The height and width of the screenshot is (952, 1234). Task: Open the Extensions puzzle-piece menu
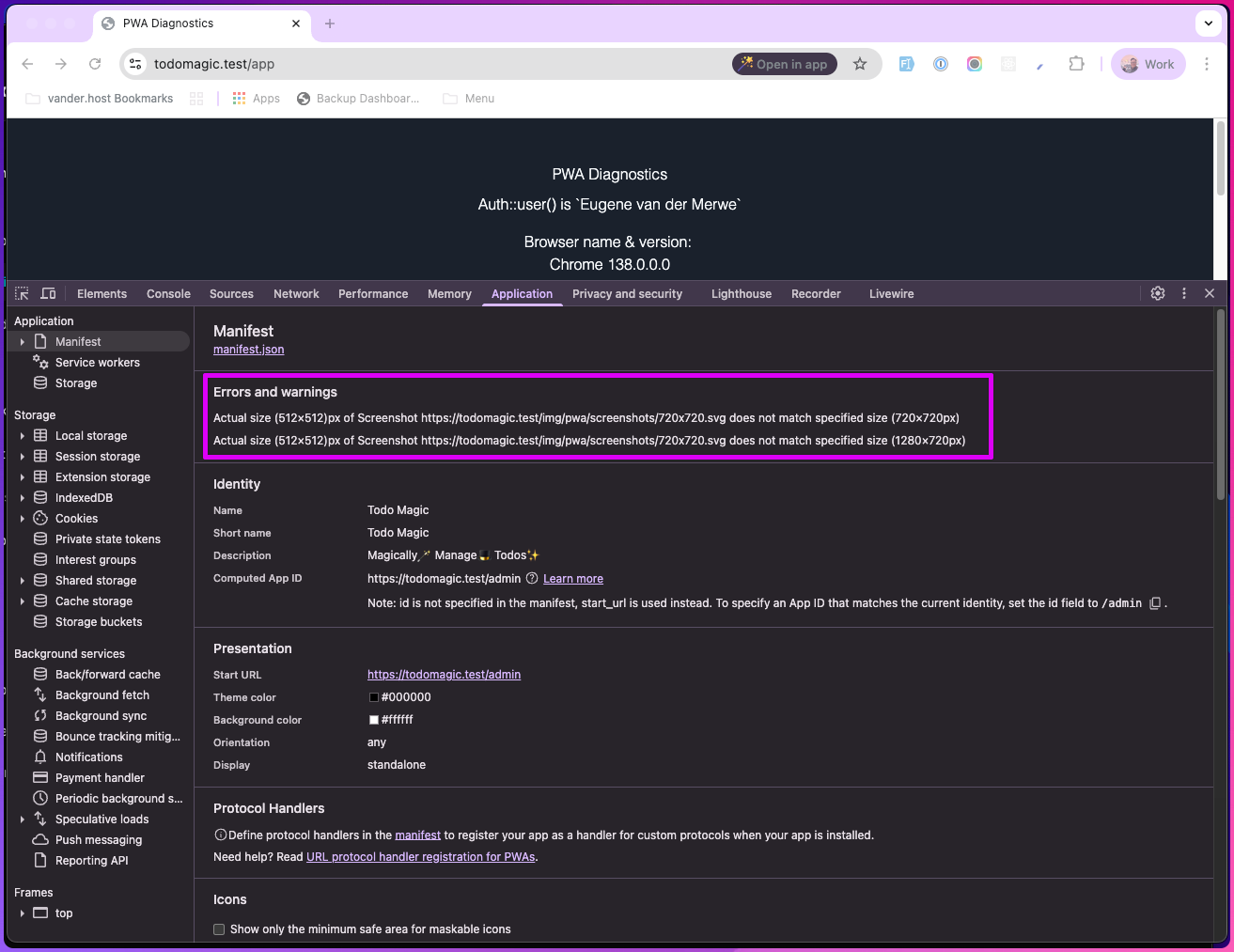1077,64
